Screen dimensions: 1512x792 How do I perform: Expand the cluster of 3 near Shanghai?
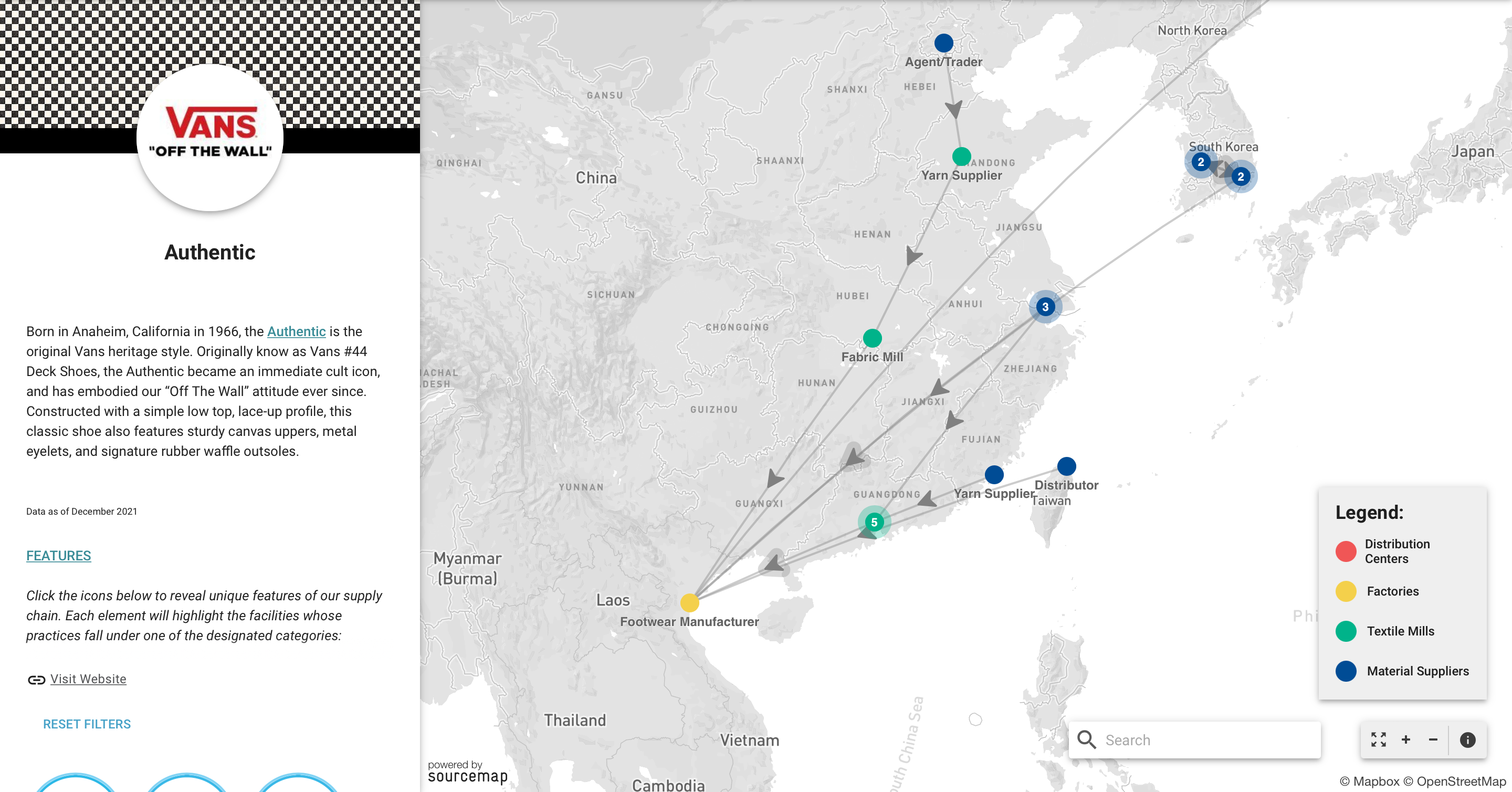1045,307
